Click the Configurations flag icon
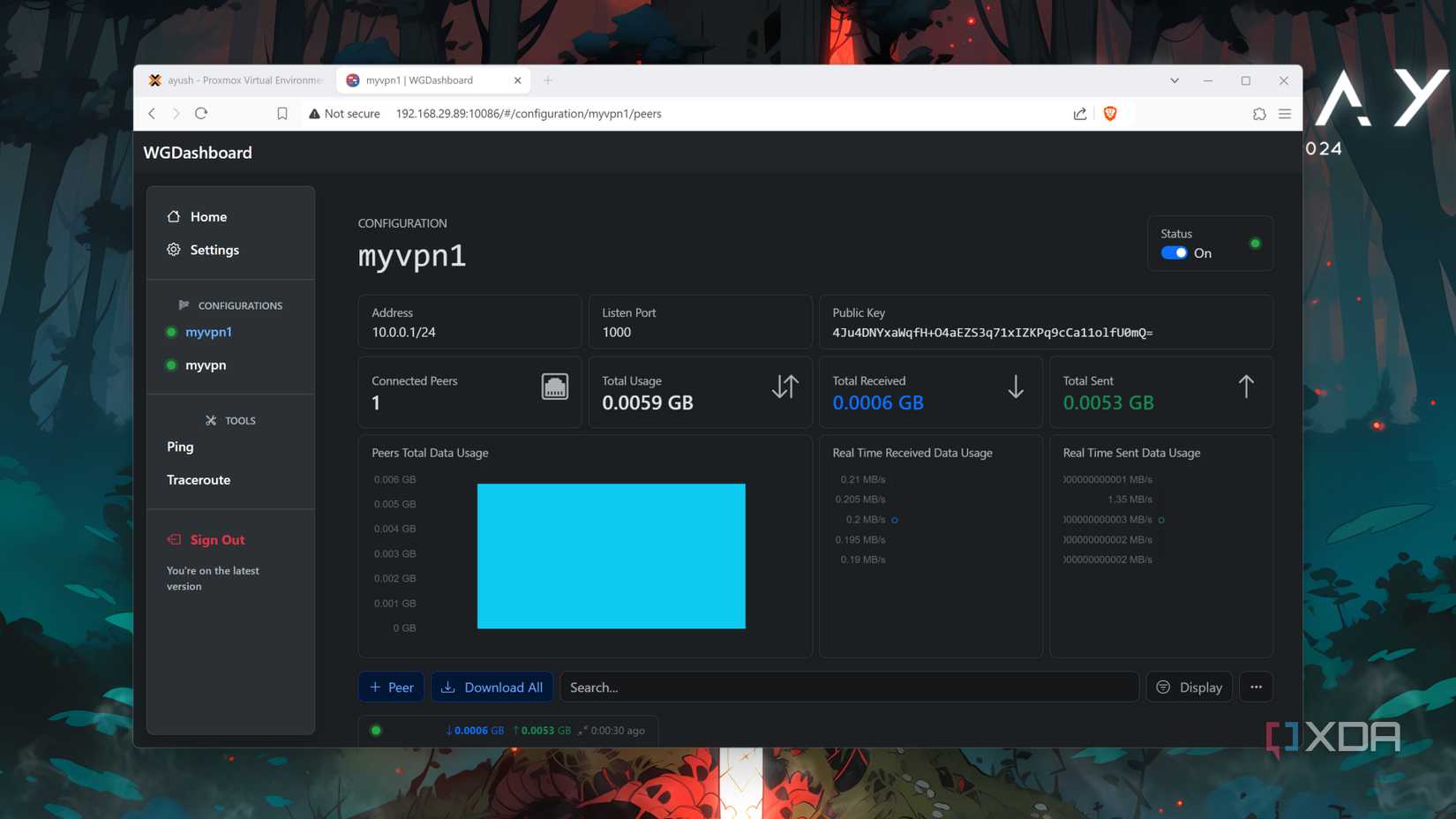This screenshot has height=819, width=1456. pos(184,304)
